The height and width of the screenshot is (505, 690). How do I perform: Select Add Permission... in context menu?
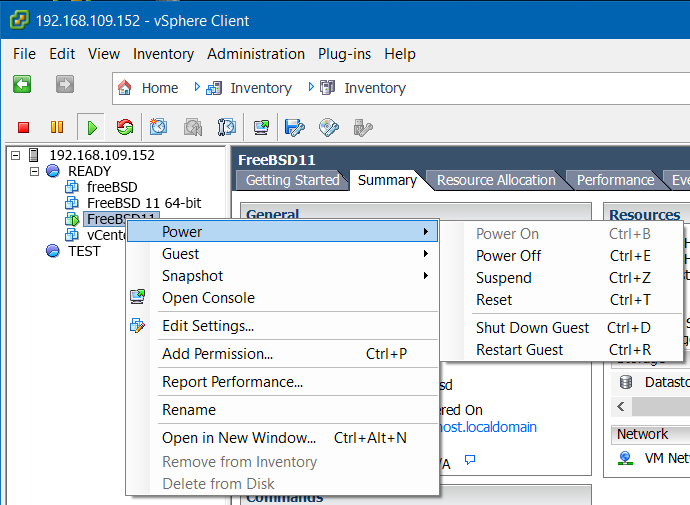pos(283,354)
